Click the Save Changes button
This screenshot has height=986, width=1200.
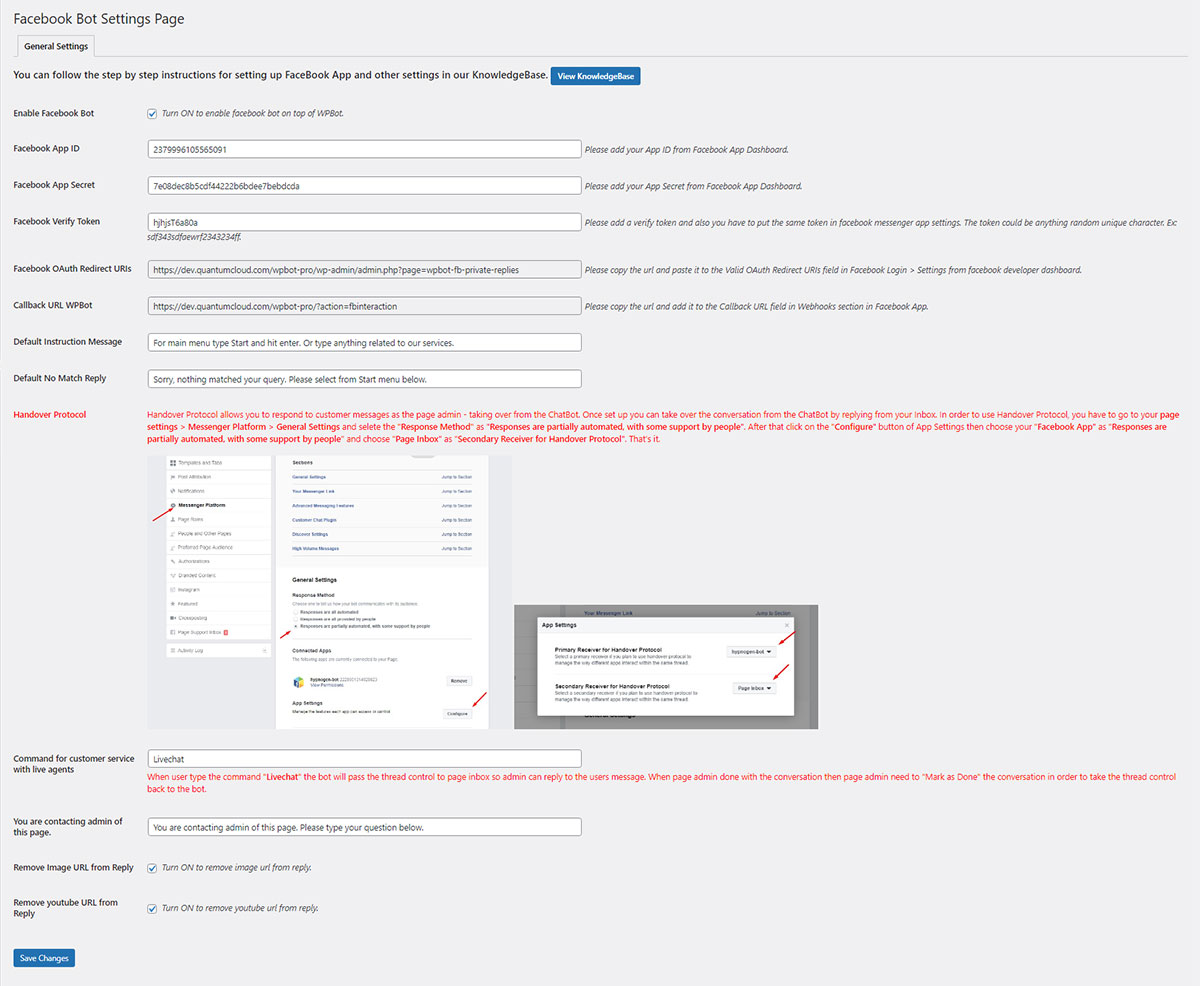[44, 958]
